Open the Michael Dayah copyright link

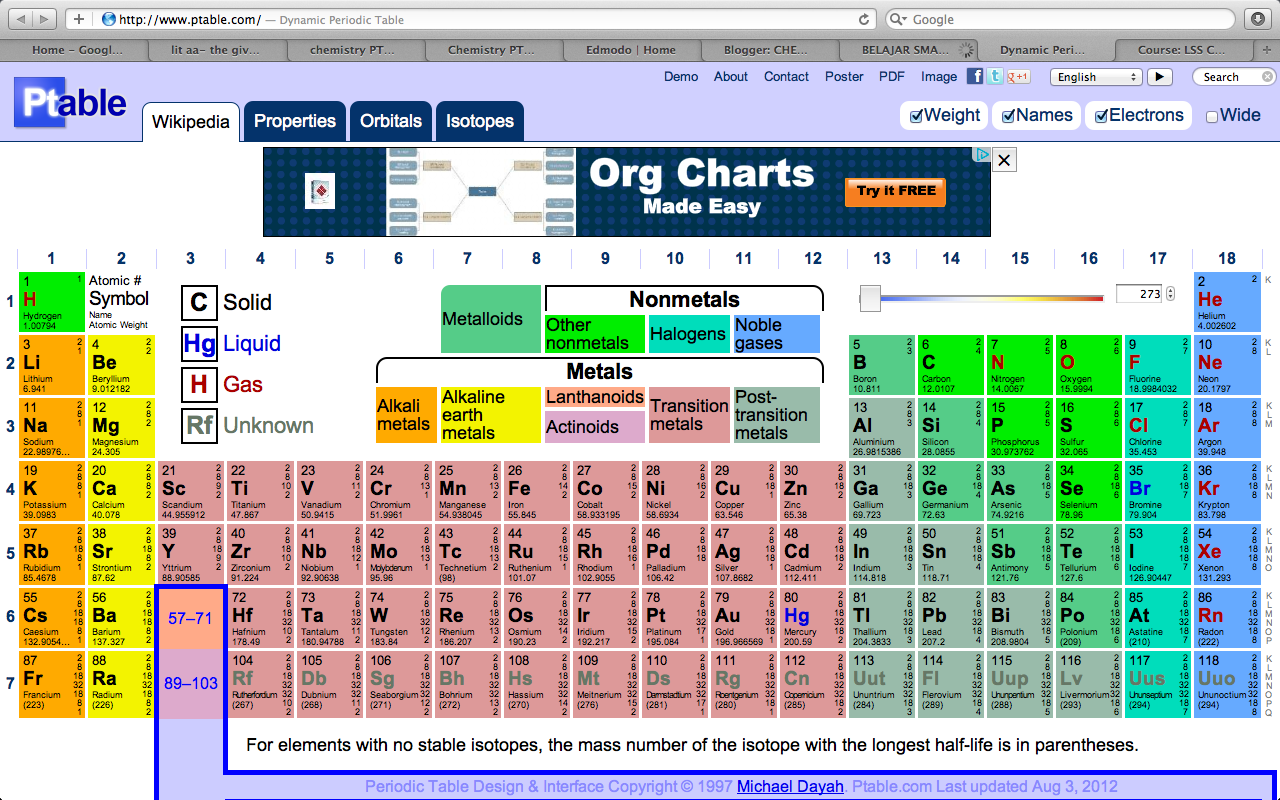click(790, 786)
